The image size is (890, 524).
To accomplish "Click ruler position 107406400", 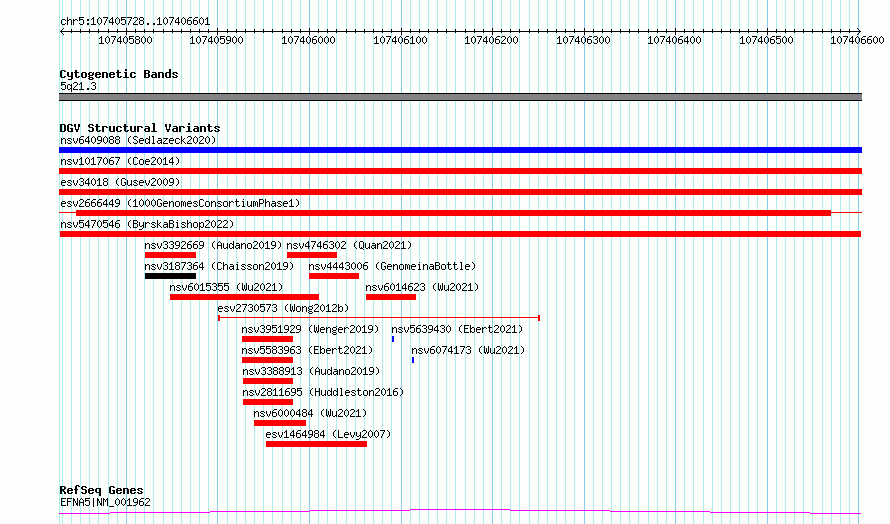I will (675, 40).
